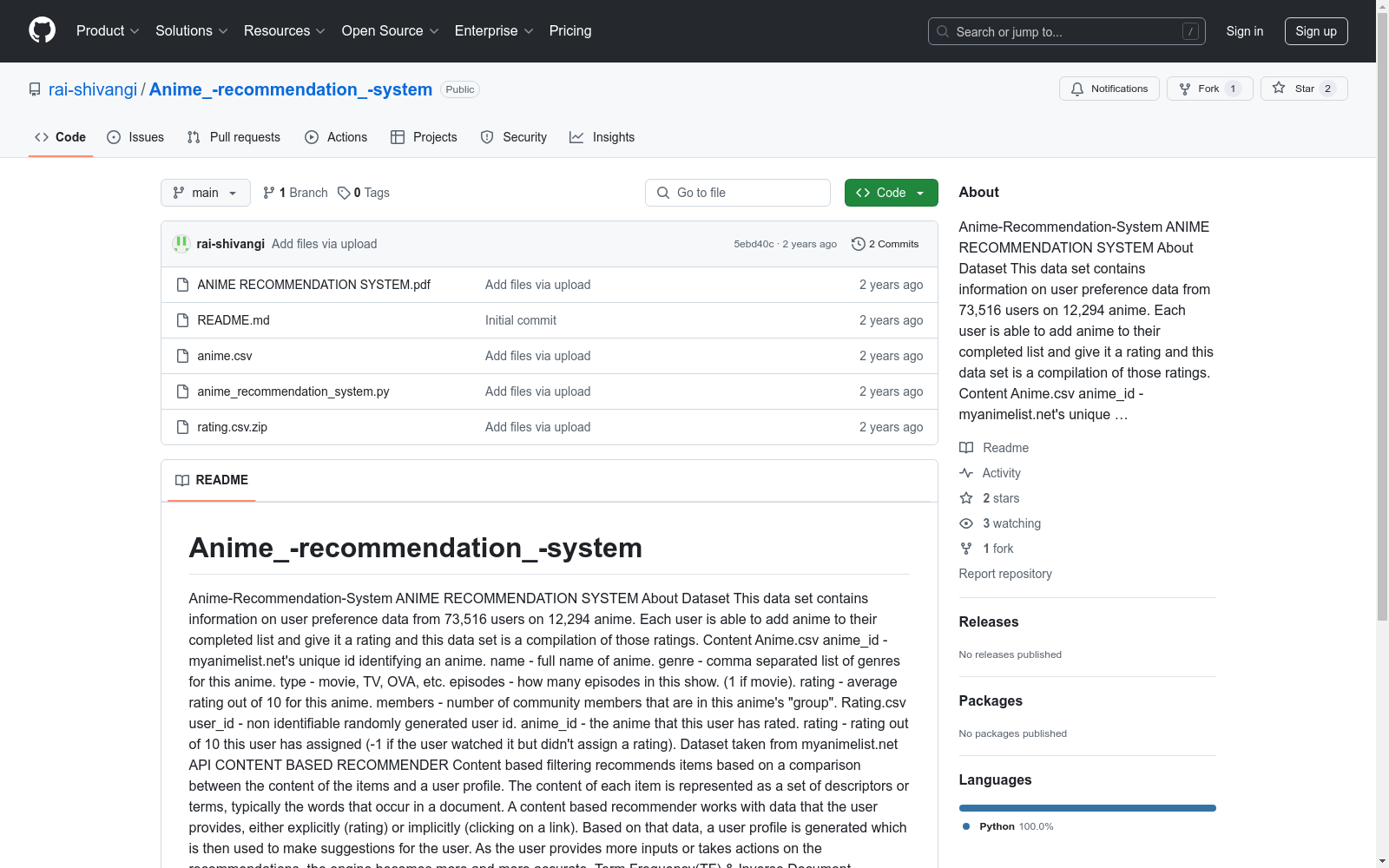
Task: Click the file icon beside README.md
Action: point(182,320)
